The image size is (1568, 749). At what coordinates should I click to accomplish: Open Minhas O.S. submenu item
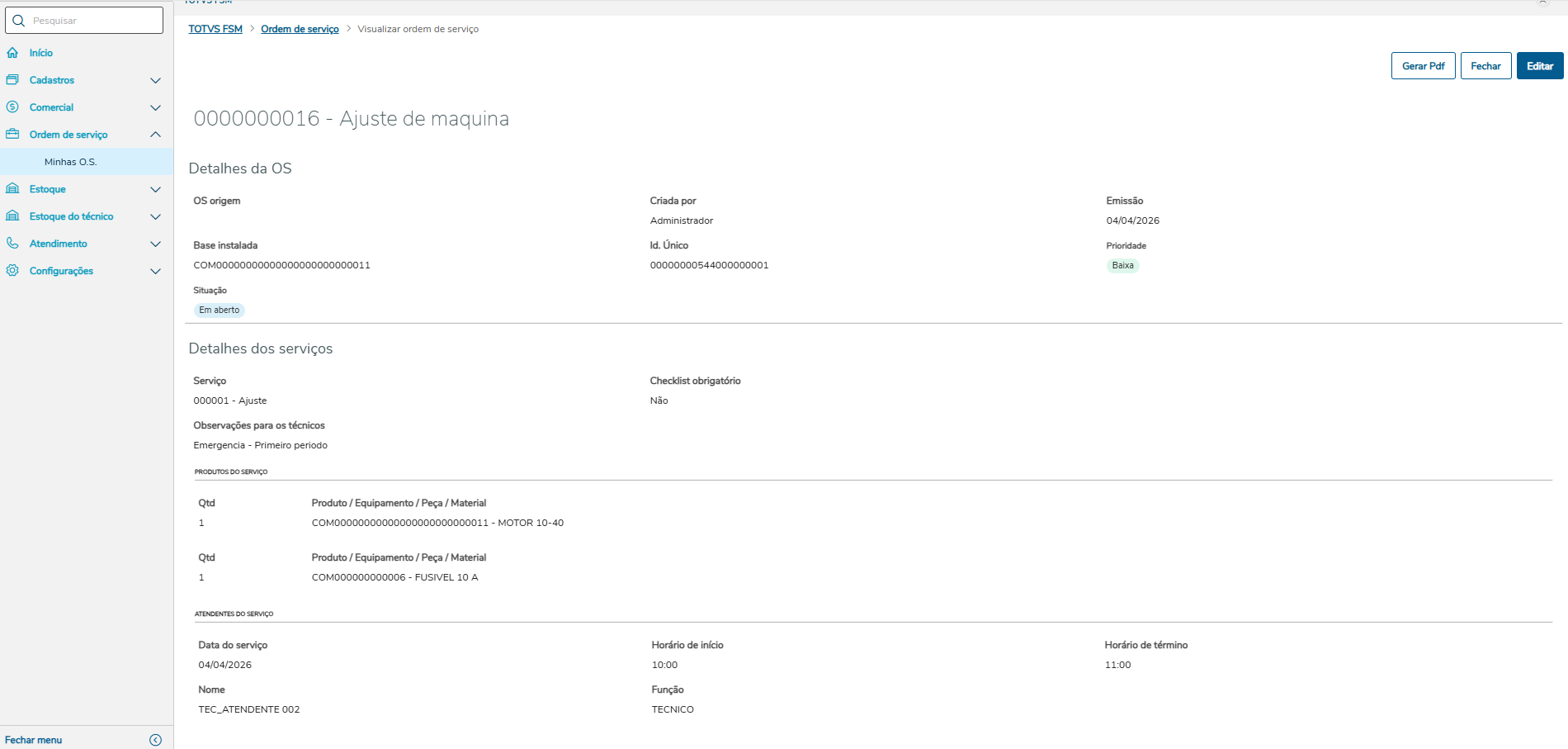tap(71, 162)
